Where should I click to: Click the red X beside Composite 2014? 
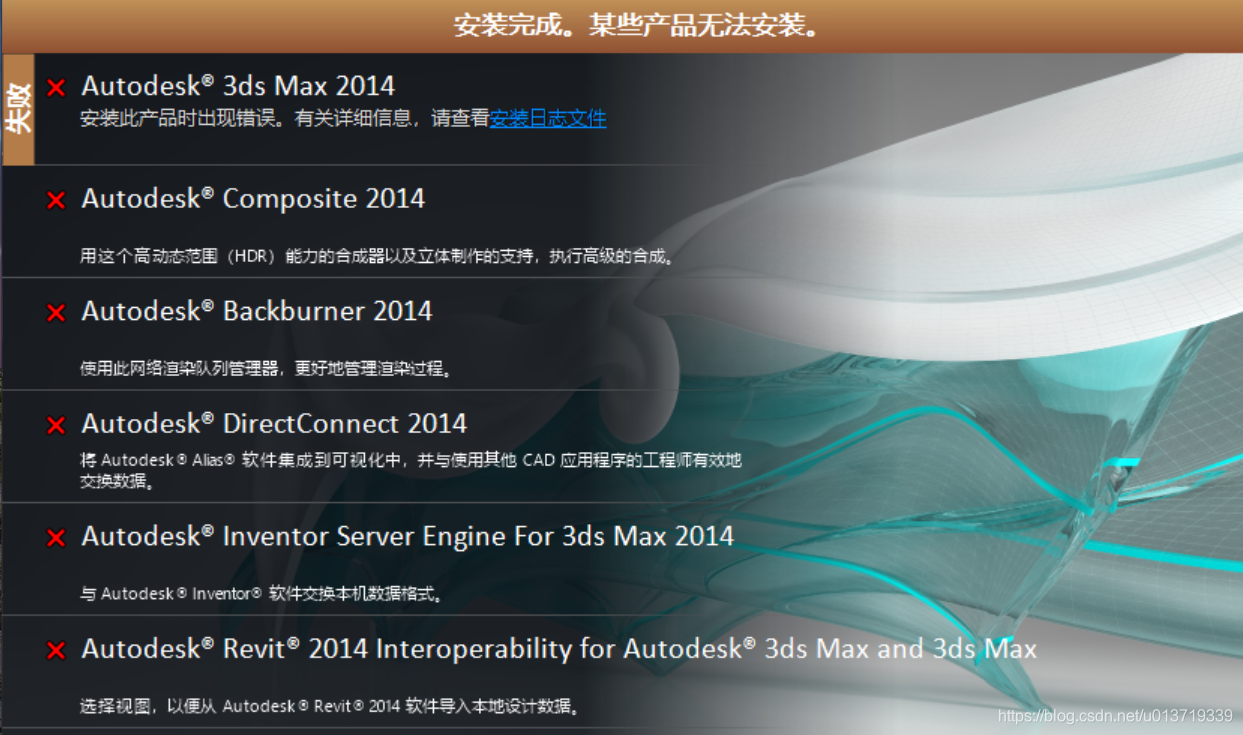[56, 201]
